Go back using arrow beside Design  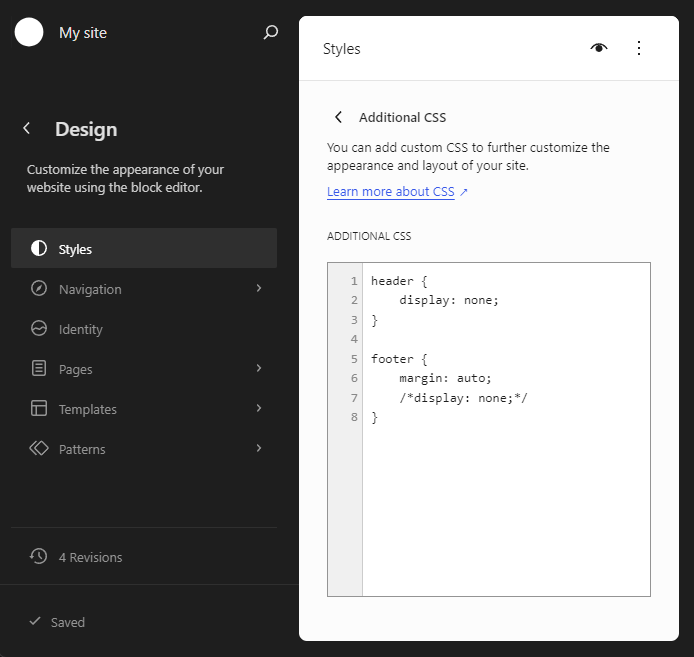point(27,128)
